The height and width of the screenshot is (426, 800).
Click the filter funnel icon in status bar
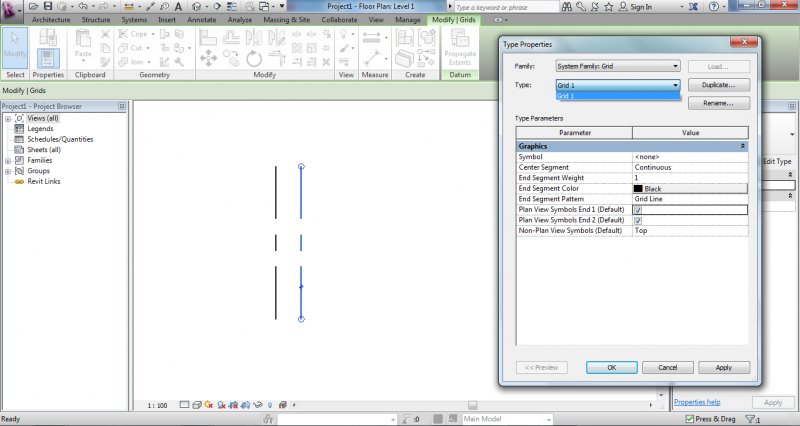tap(749, 419)
